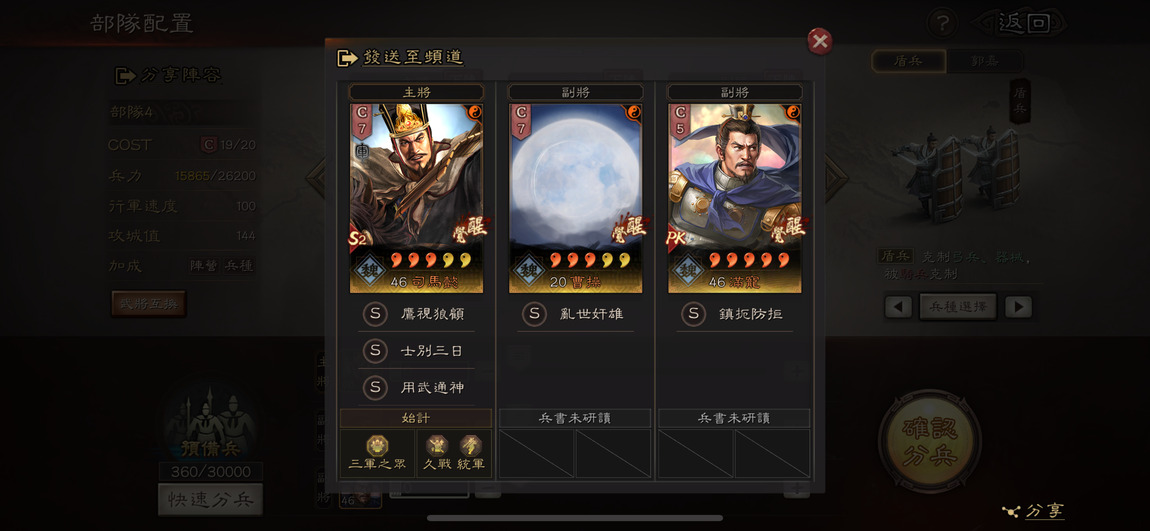Tap the 三軍之眾 war book icon
The width and height of the screenshot is (1150, 531).
tap(378, 446)
